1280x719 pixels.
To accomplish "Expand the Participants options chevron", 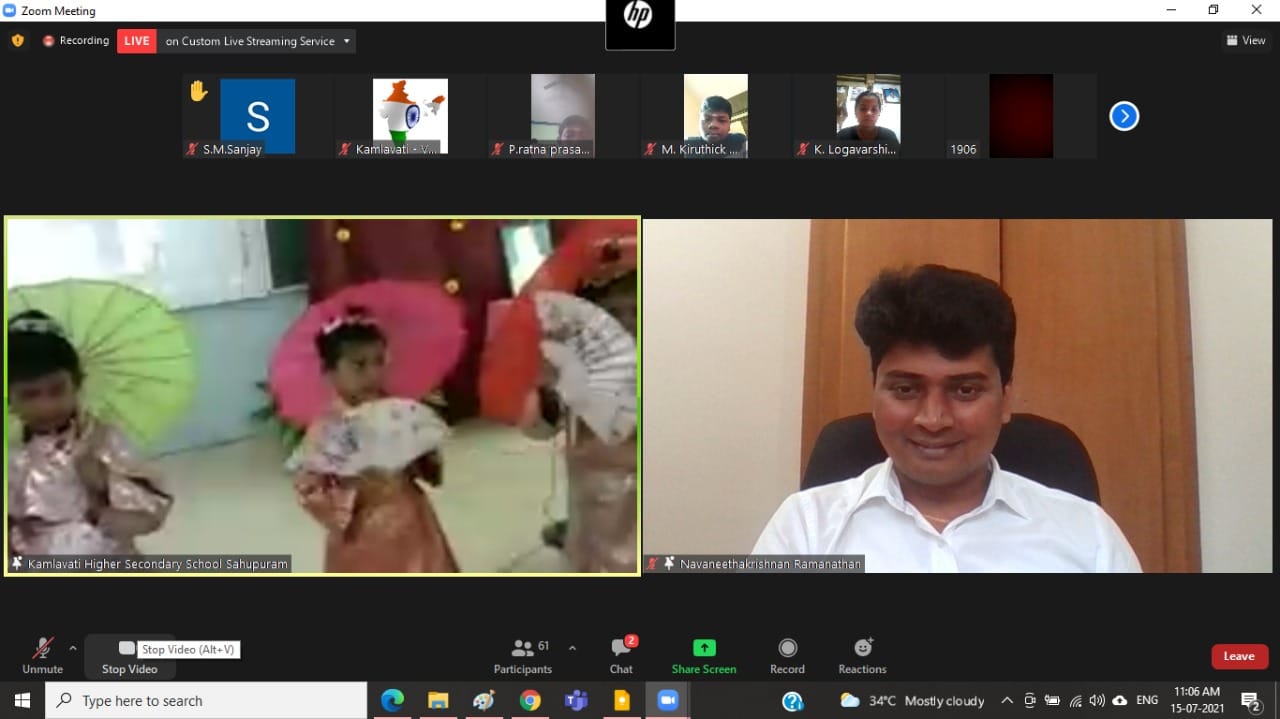I will coord(572,647).
